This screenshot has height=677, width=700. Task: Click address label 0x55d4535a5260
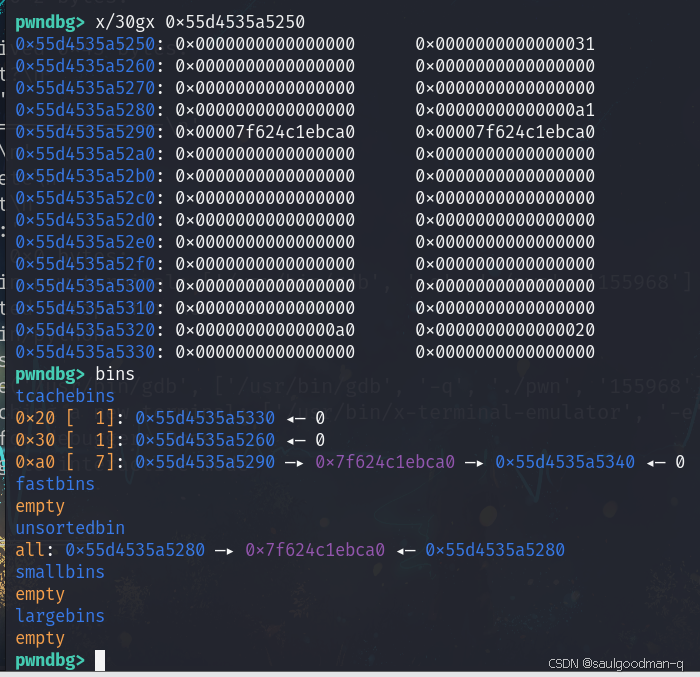85,66
